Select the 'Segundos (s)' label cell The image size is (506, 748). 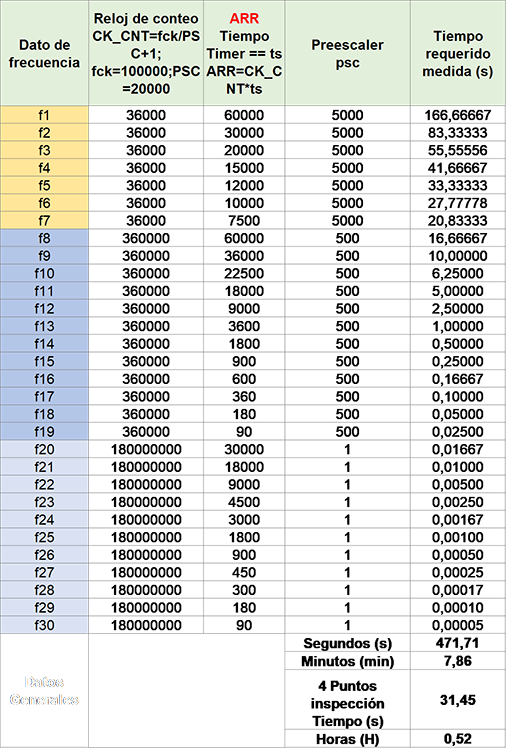(348, 643)
